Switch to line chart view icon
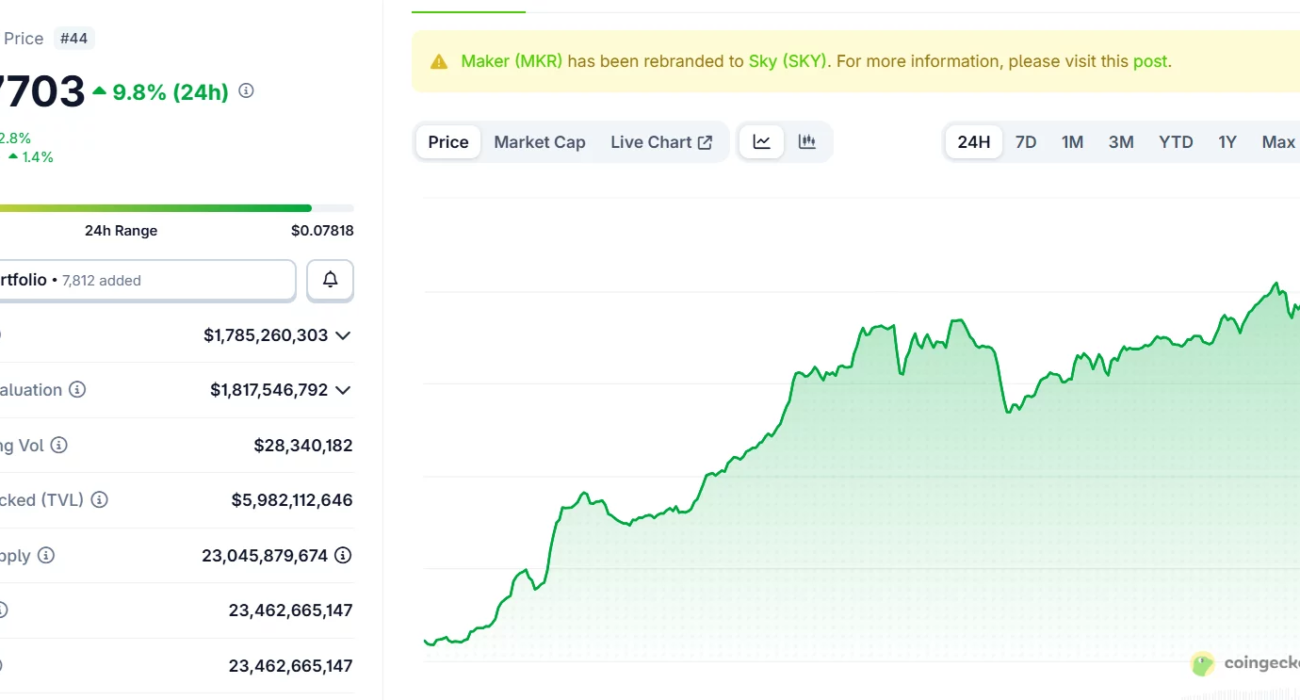Image resolution: width=1300 pixels, height=700 pixels. tap(762, 142)
